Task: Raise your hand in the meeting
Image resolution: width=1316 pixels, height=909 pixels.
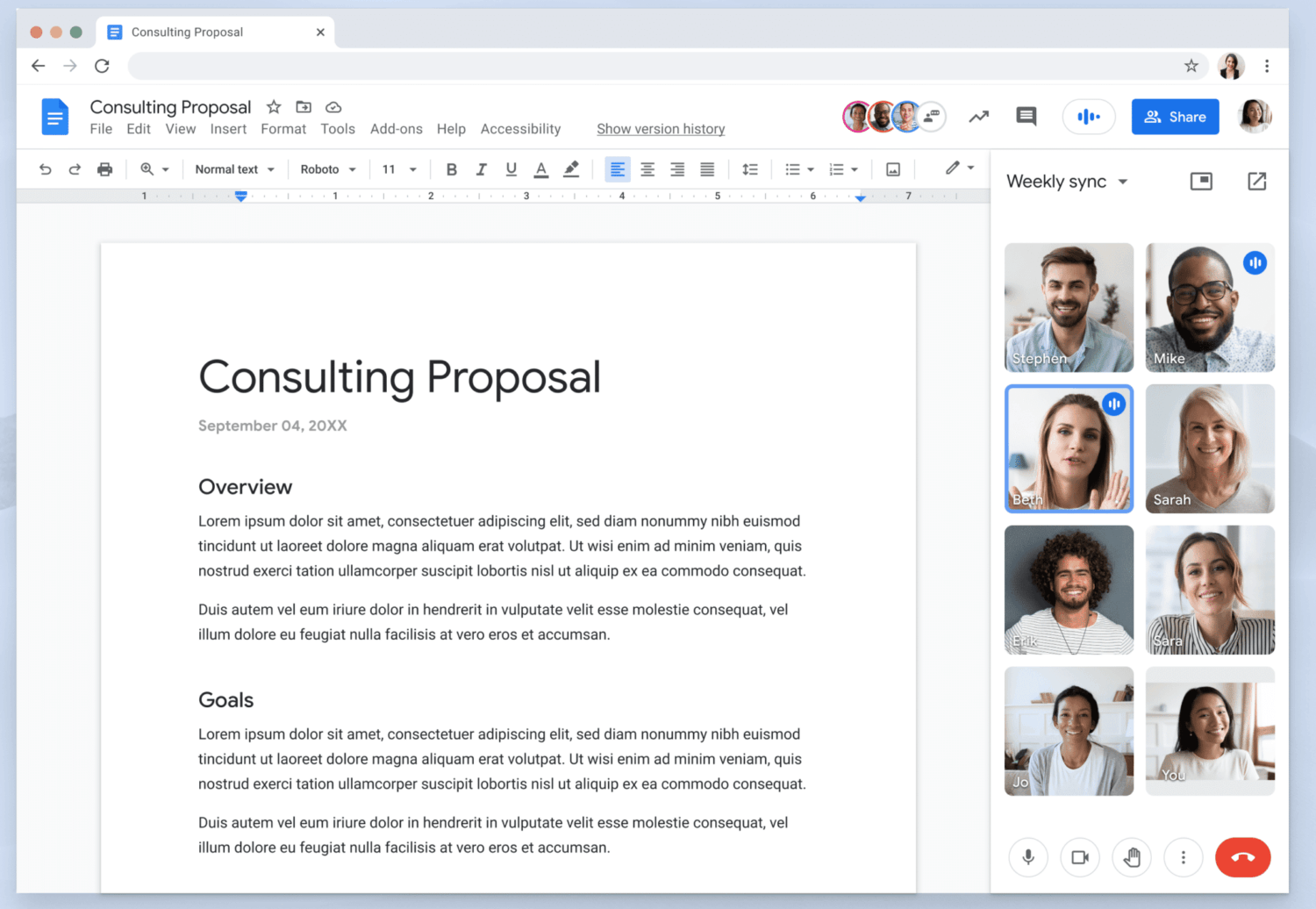Action: pos(1131,857)
